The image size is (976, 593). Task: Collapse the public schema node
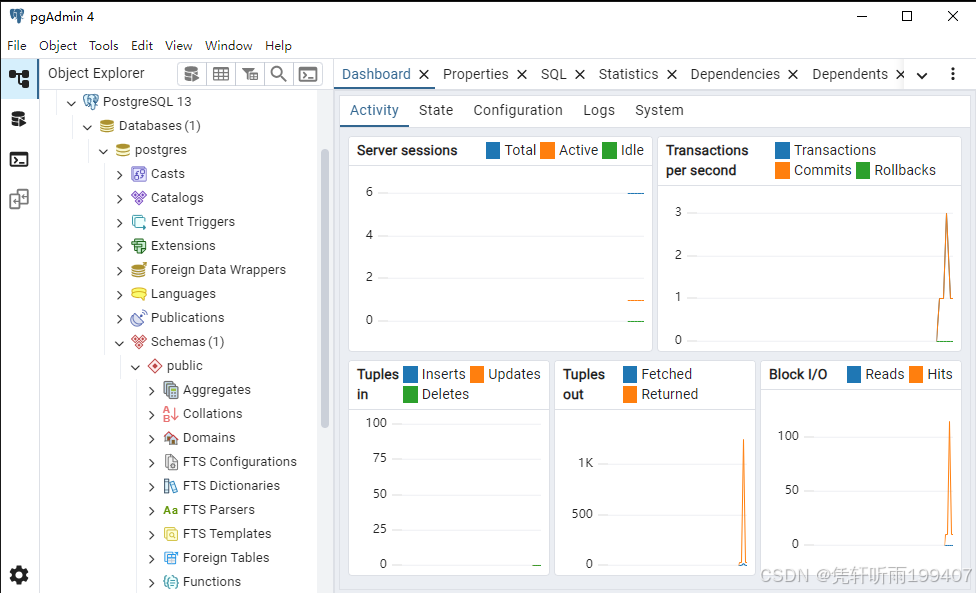point(136,367)
